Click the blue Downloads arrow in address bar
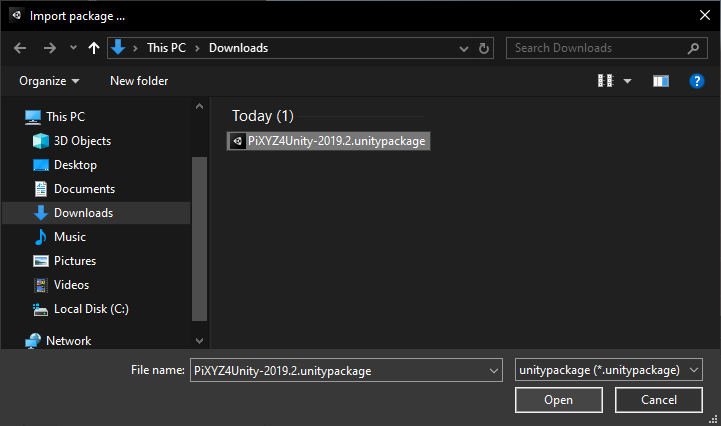Screen dimensions: 721x426 (118, 47)
